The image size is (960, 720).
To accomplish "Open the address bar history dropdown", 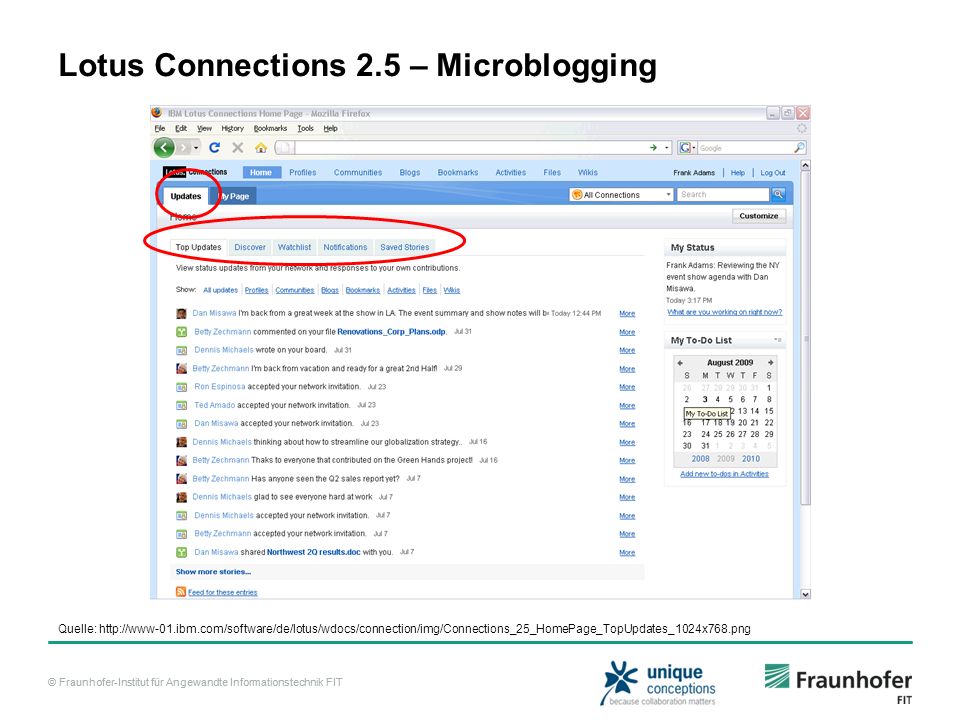I will [667, 148].
